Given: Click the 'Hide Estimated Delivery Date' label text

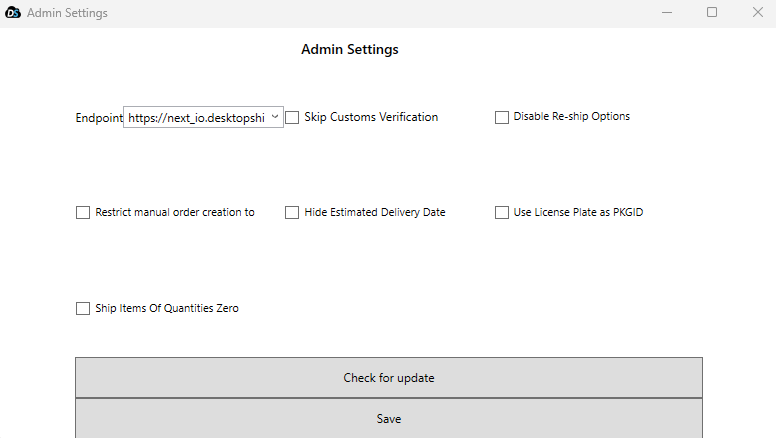Looking at the screenshot, I should coord(374,212).
